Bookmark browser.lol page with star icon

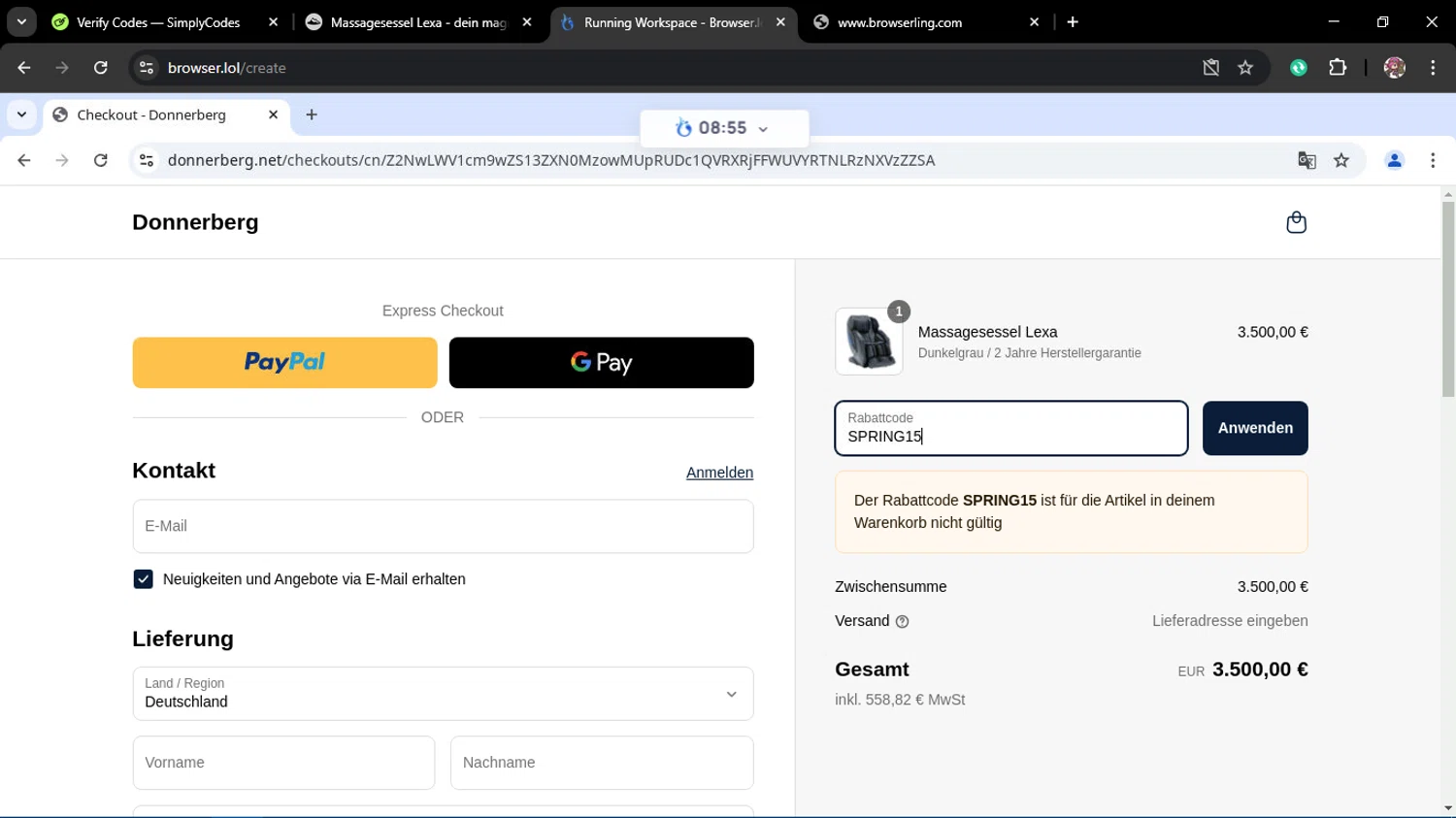click(1245, 68)
